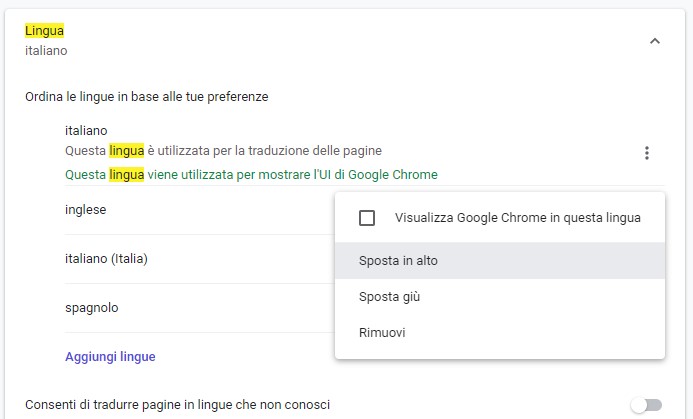
Task: Click highlighted lingua word in translation line
Action: [x=127, y=151]
